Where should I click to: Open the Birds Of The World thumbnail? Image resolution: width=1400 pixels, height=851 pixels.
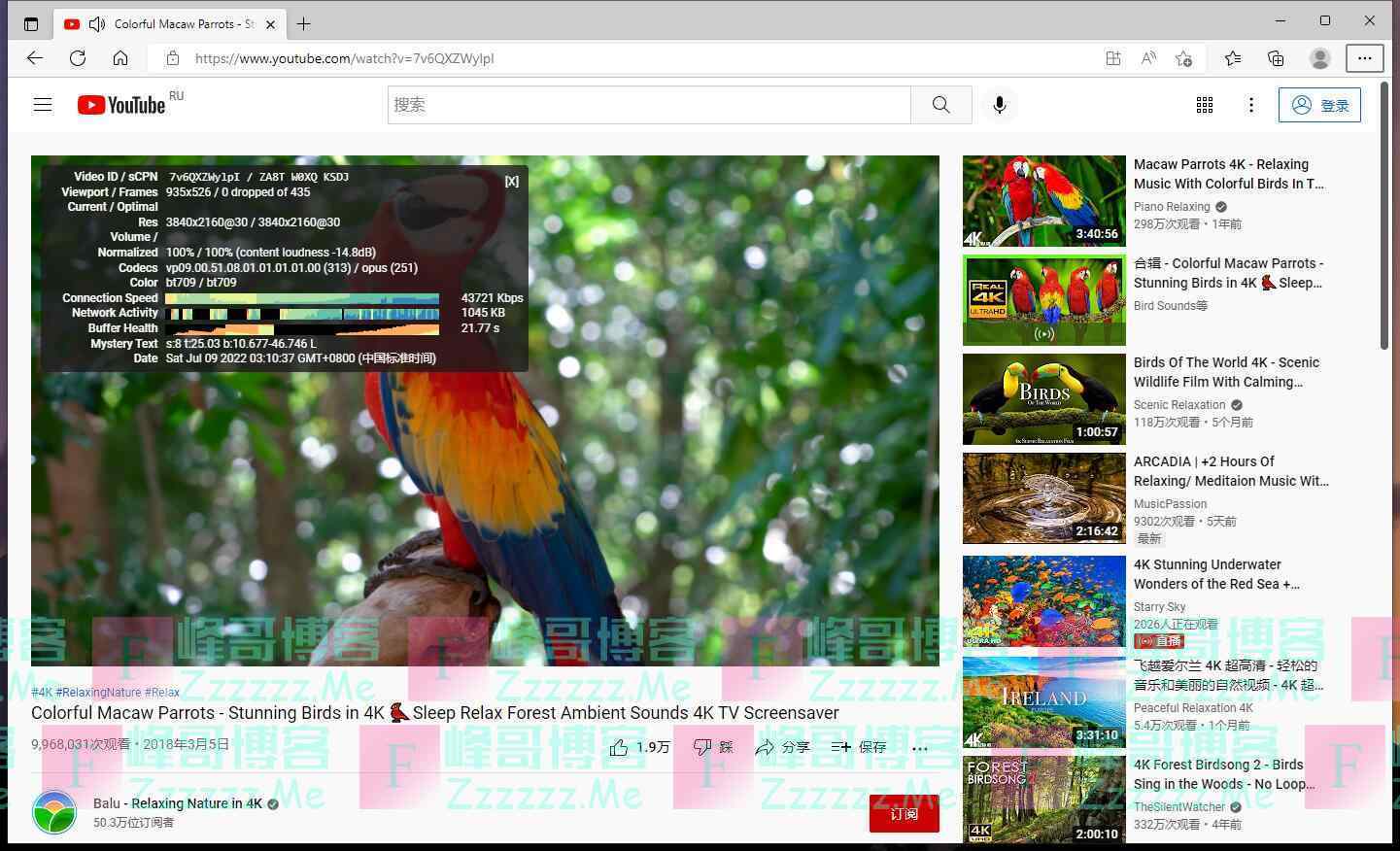coord(1043,399)
